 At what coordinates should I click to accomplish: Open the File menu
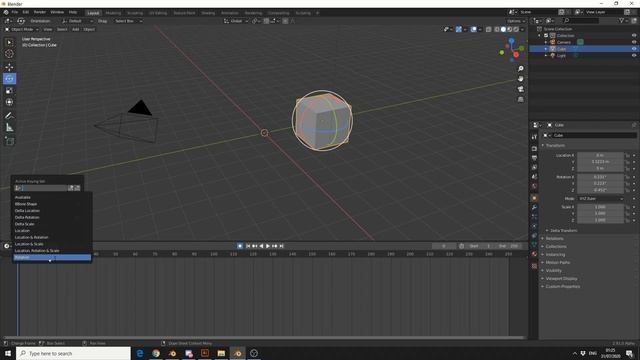tap(15, 12)
